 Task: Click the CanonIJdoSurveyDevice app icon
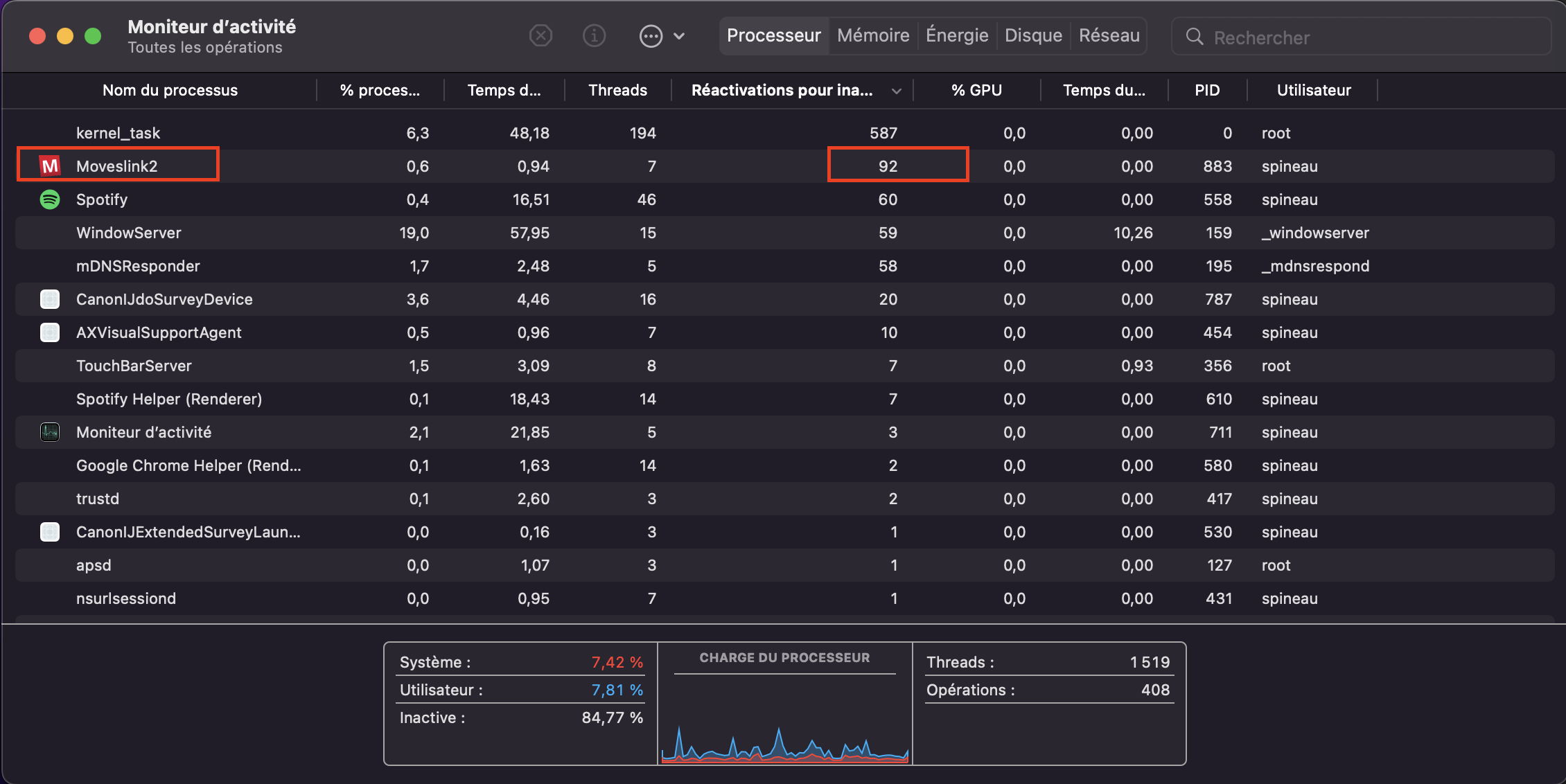50,299
